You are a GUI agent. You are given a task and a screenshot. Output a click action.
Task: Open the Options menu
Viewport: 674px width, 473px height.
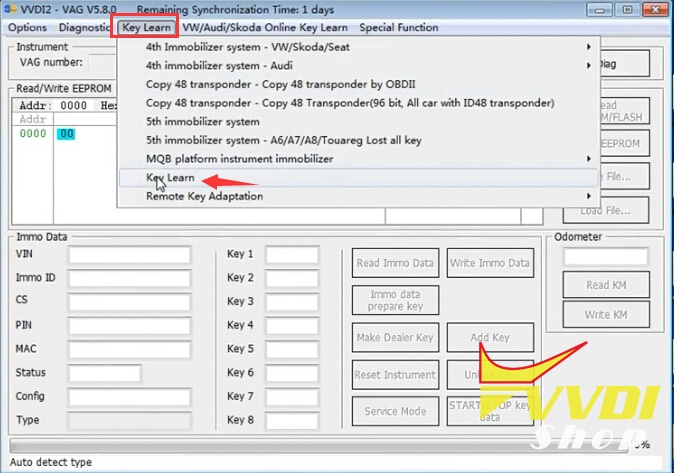pos(28,28)
